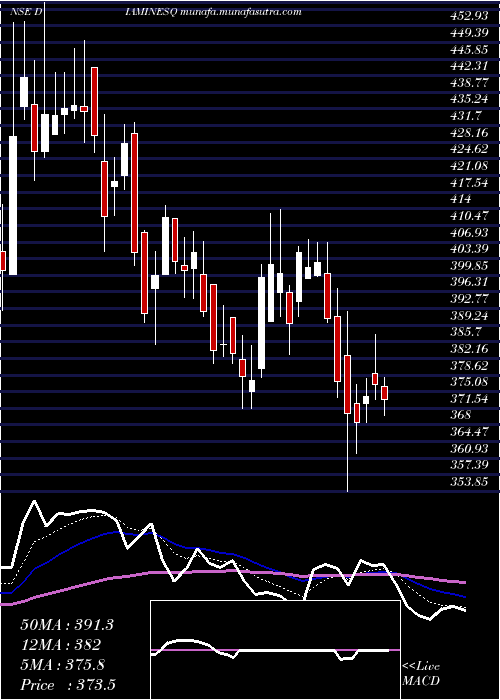The height and width of the screenshot is (700, 500).
Task: Click the 417.54 price label
Action: tap(469, 183)
